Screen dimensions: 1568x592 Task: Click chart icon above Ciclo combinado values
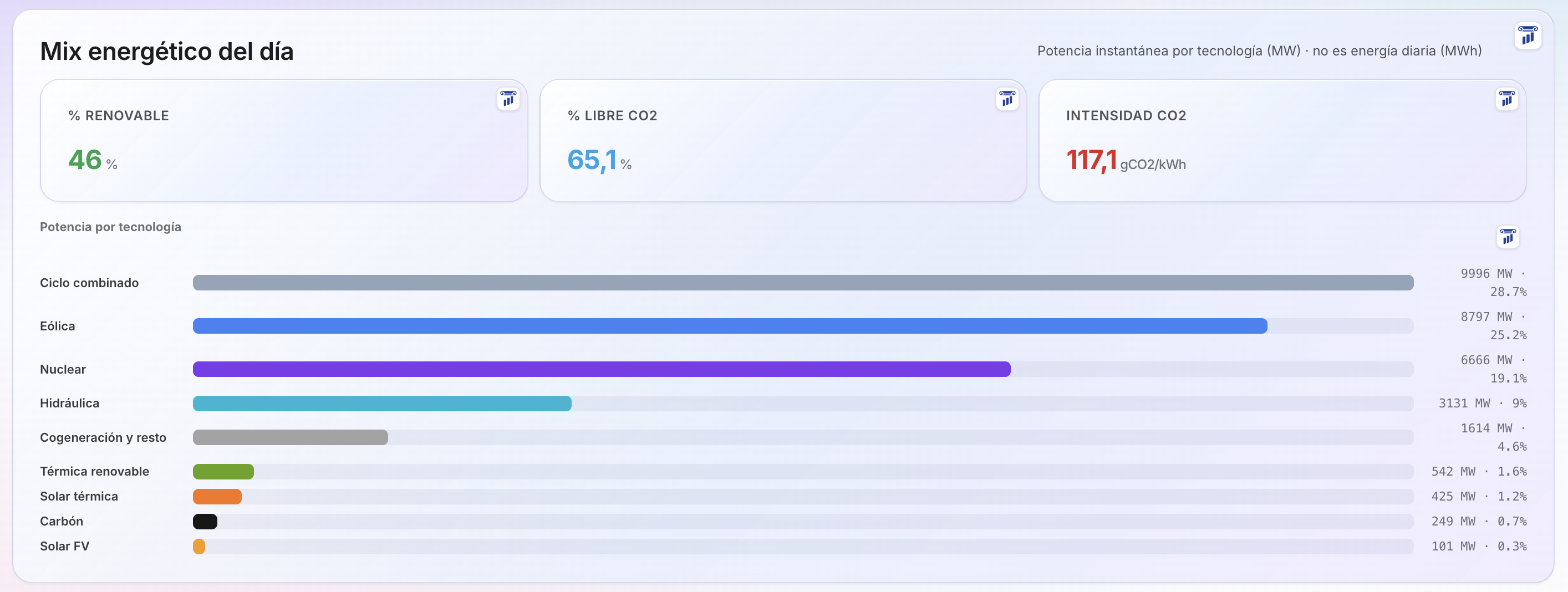point(1508,237)
